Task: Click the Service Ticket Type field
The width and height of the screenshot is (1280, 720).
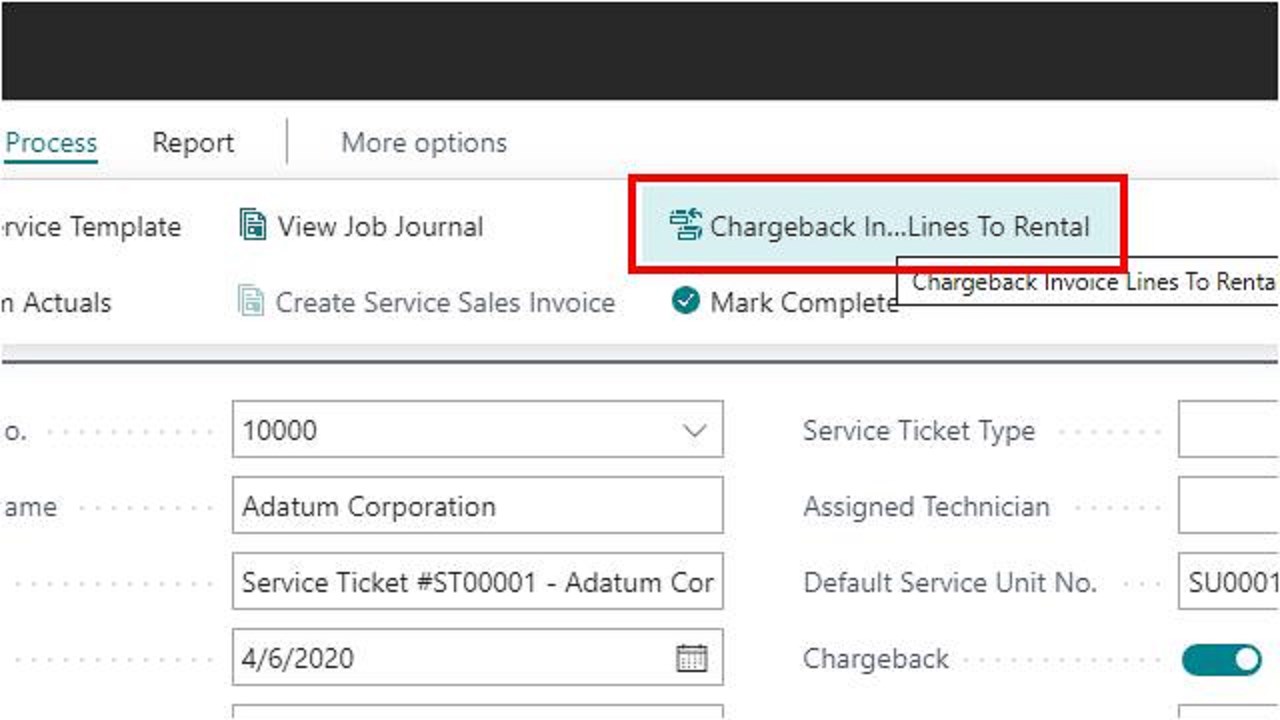Action: (x=1228, y=431)
